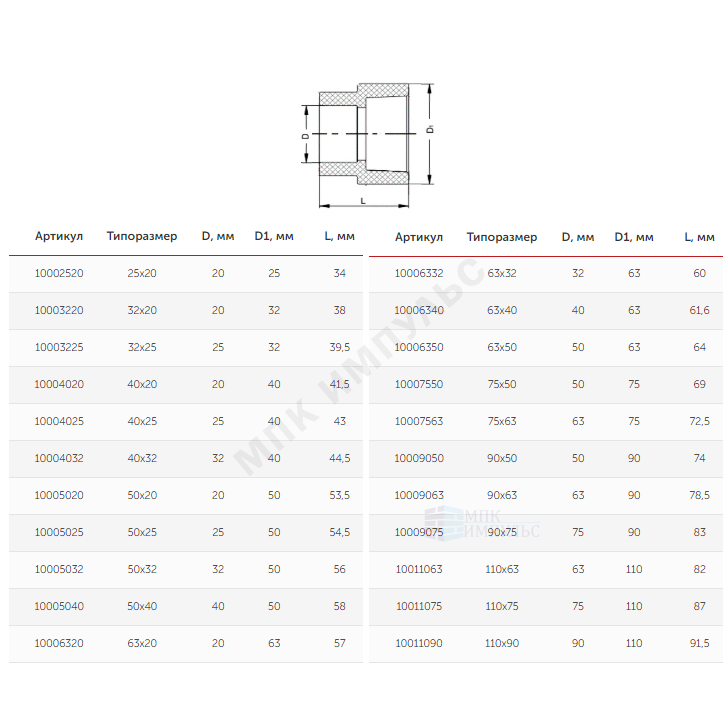This screenshot has width=728, height=728.
Task: Select article number 10004032
Action: click(59, 458)
